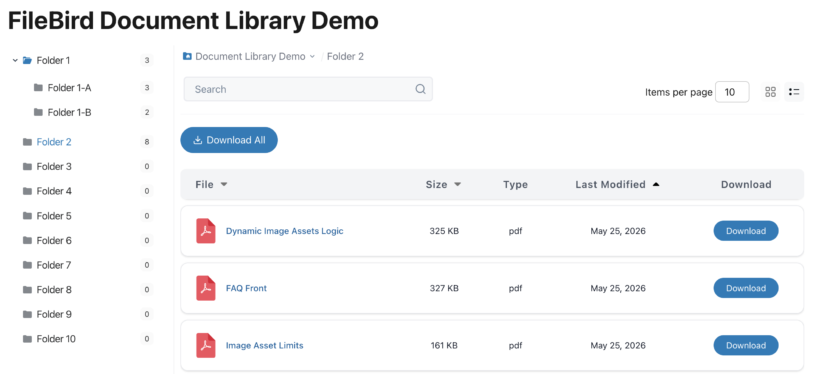
Task: Download the Image Asset Limits file
Action: coord(746,345)
